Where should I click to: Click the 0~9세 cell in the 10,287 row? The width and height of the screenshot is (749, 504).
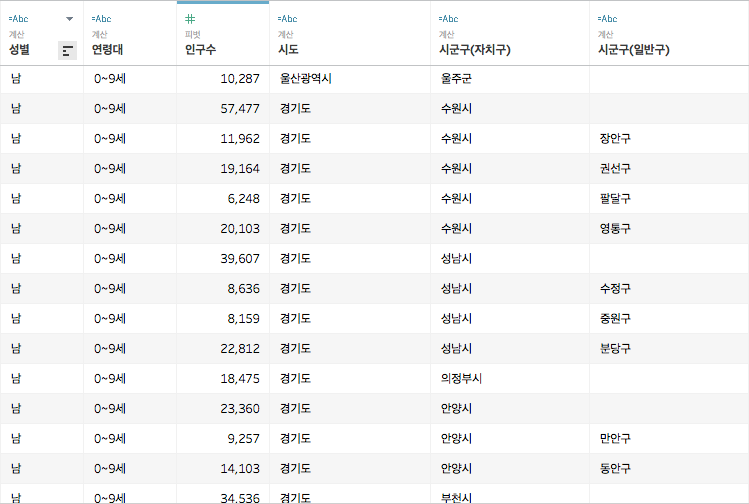(x=110, y=78)
